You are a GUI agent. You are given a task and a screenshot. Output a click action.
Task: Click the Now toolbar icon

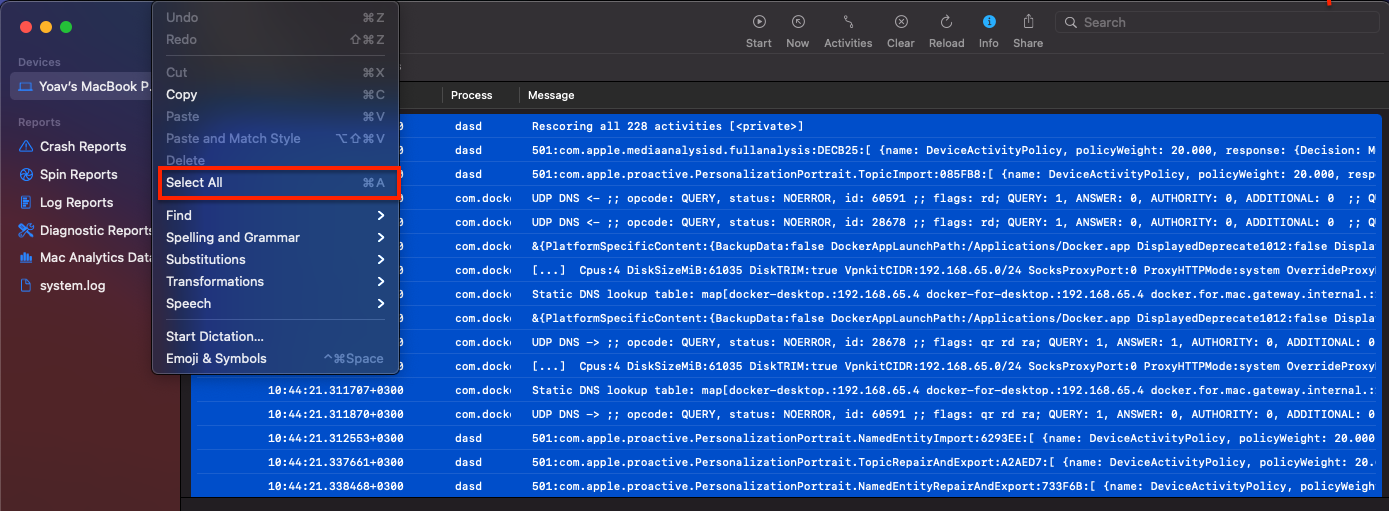798,22
